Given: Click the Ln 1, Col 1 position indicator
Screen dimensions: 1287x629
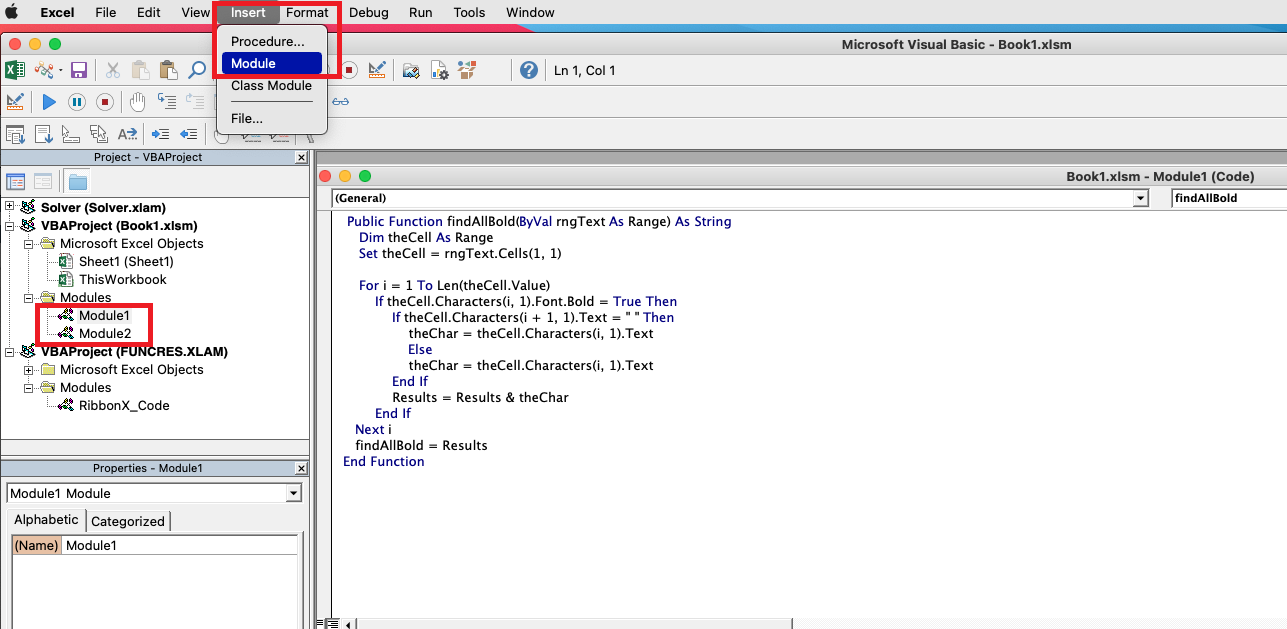Looking at the screenshot, I should pyautogui.click(x=584, y=70).
